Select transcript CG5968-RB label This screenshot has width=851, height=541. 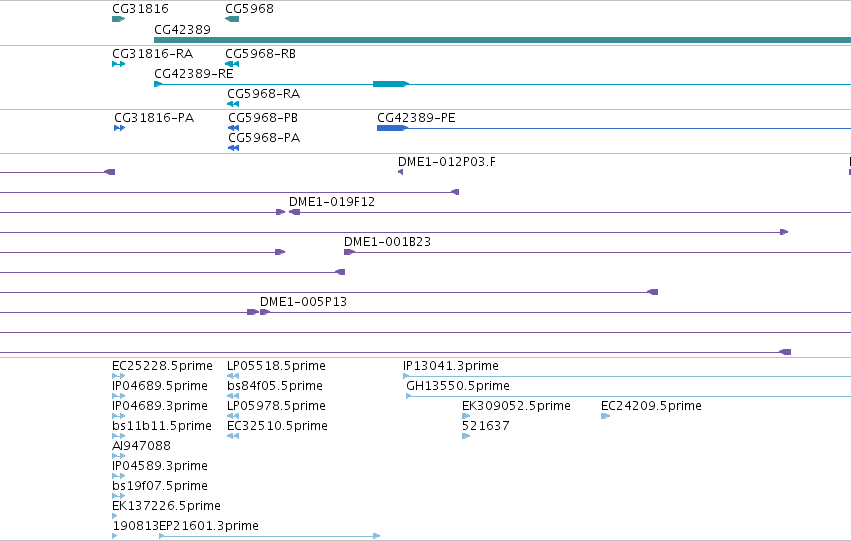(x=261, y=53)
